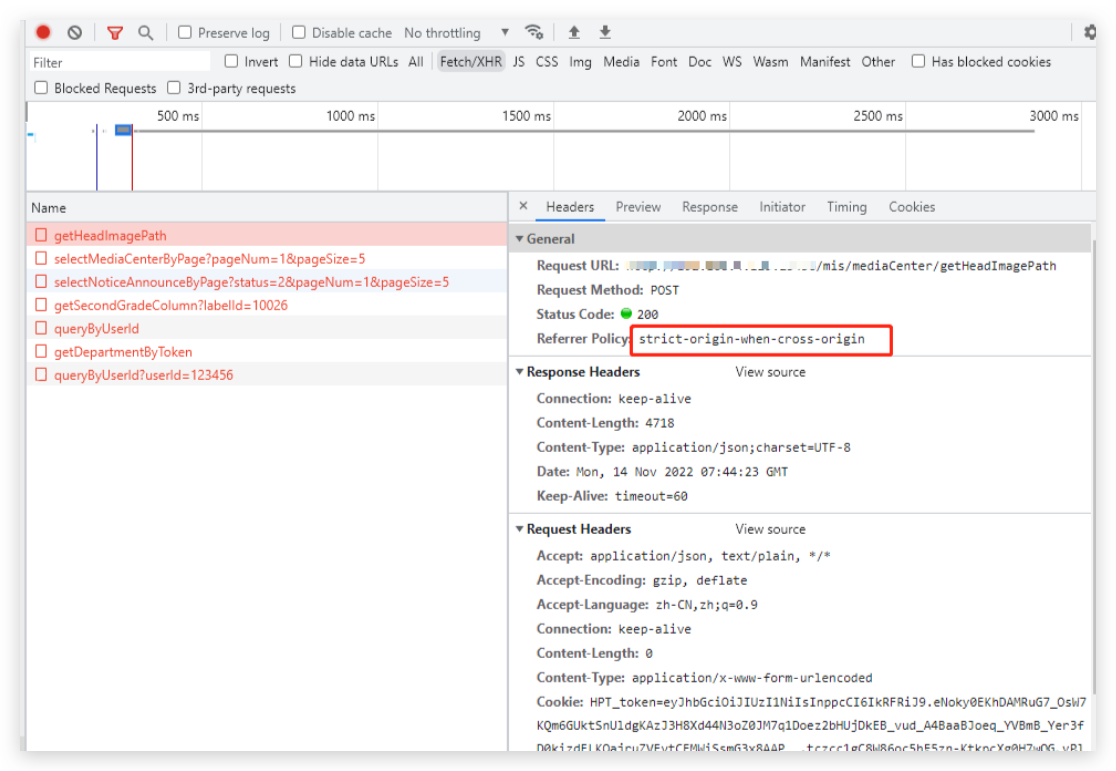Select the queryByUserId request without parameters
Screen dimensions: 1116x771
click(267, 328)
